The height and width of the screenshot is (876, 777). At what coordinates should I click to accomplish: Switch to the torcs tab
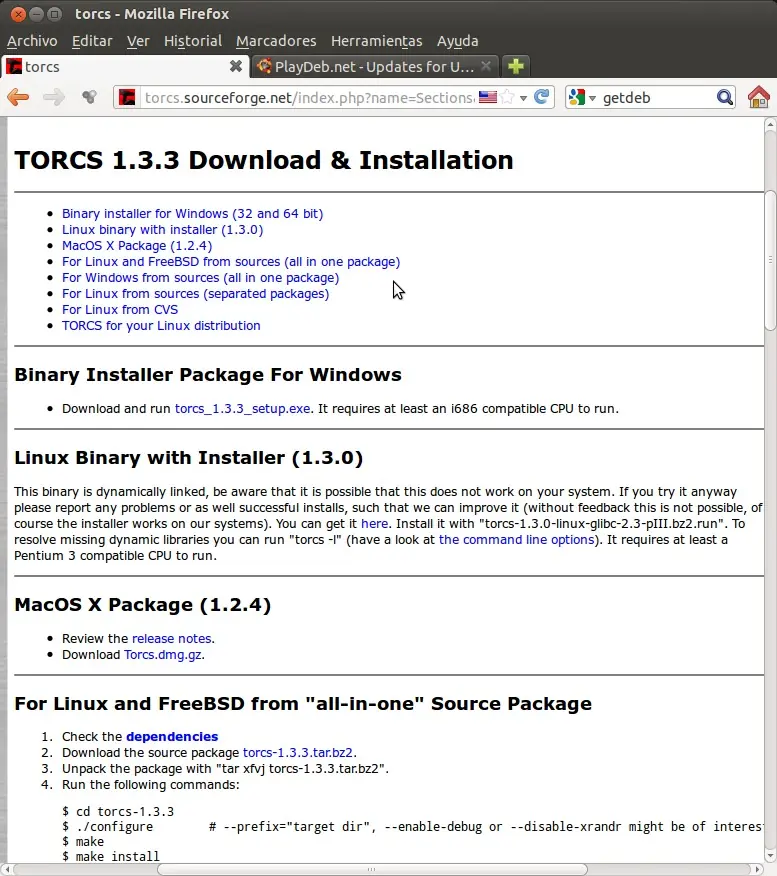coord(126,66)
